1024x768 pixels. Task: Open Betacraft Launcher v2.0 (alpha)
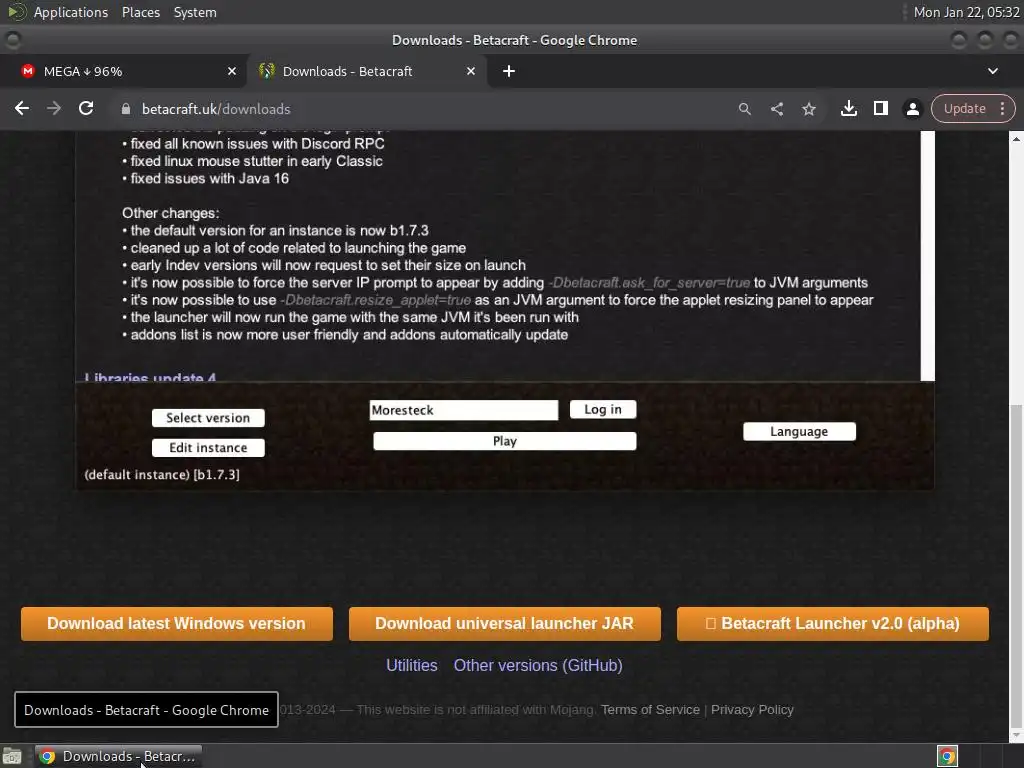[x=833, y=624]
